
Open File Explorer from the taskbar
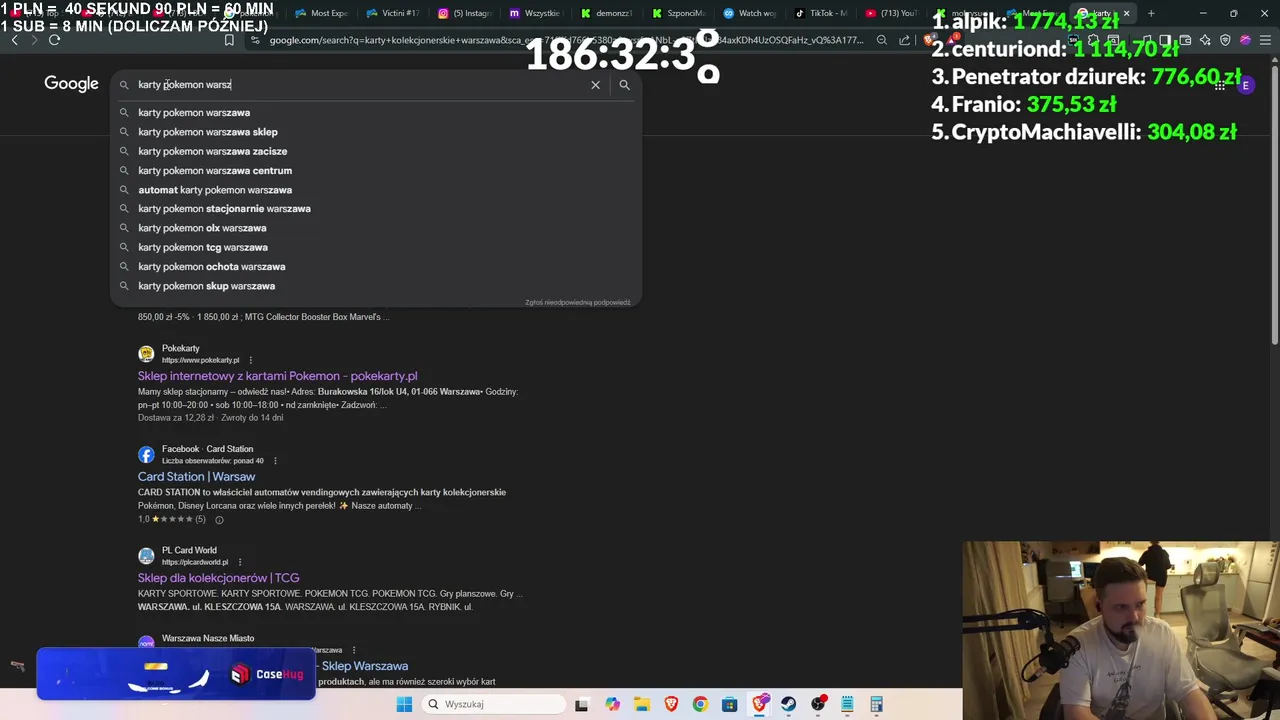click(x=641, y=704)
